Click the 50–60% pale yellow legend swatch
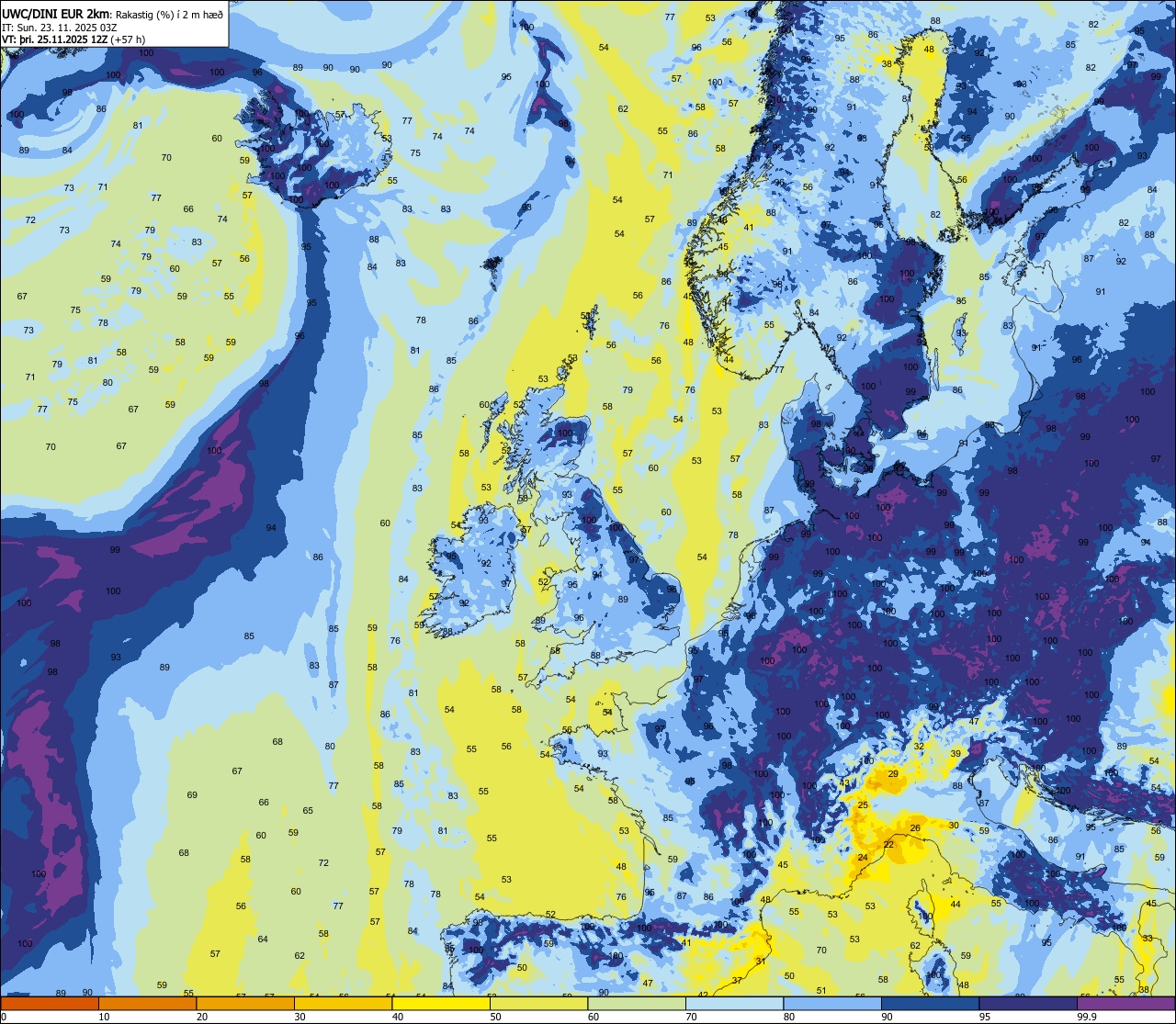Screen dimensions: 1176x1024 click(x=538, y=1003)
